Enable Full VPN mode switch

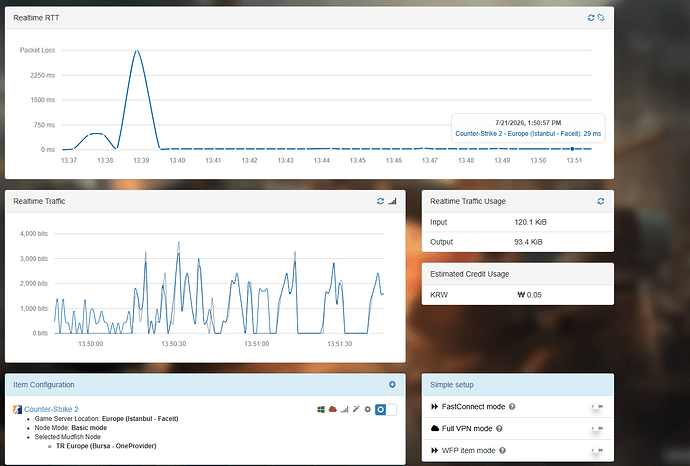(x=597, y=429)
